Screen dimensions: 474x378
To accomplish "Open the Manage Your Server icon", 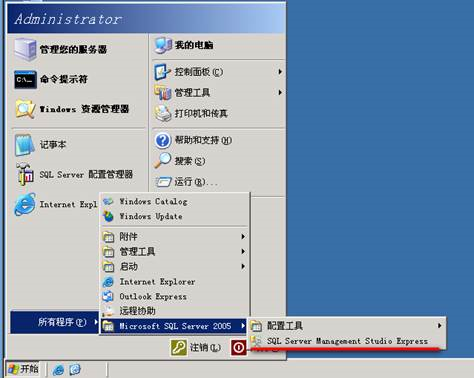I will [x=25, y=49].
